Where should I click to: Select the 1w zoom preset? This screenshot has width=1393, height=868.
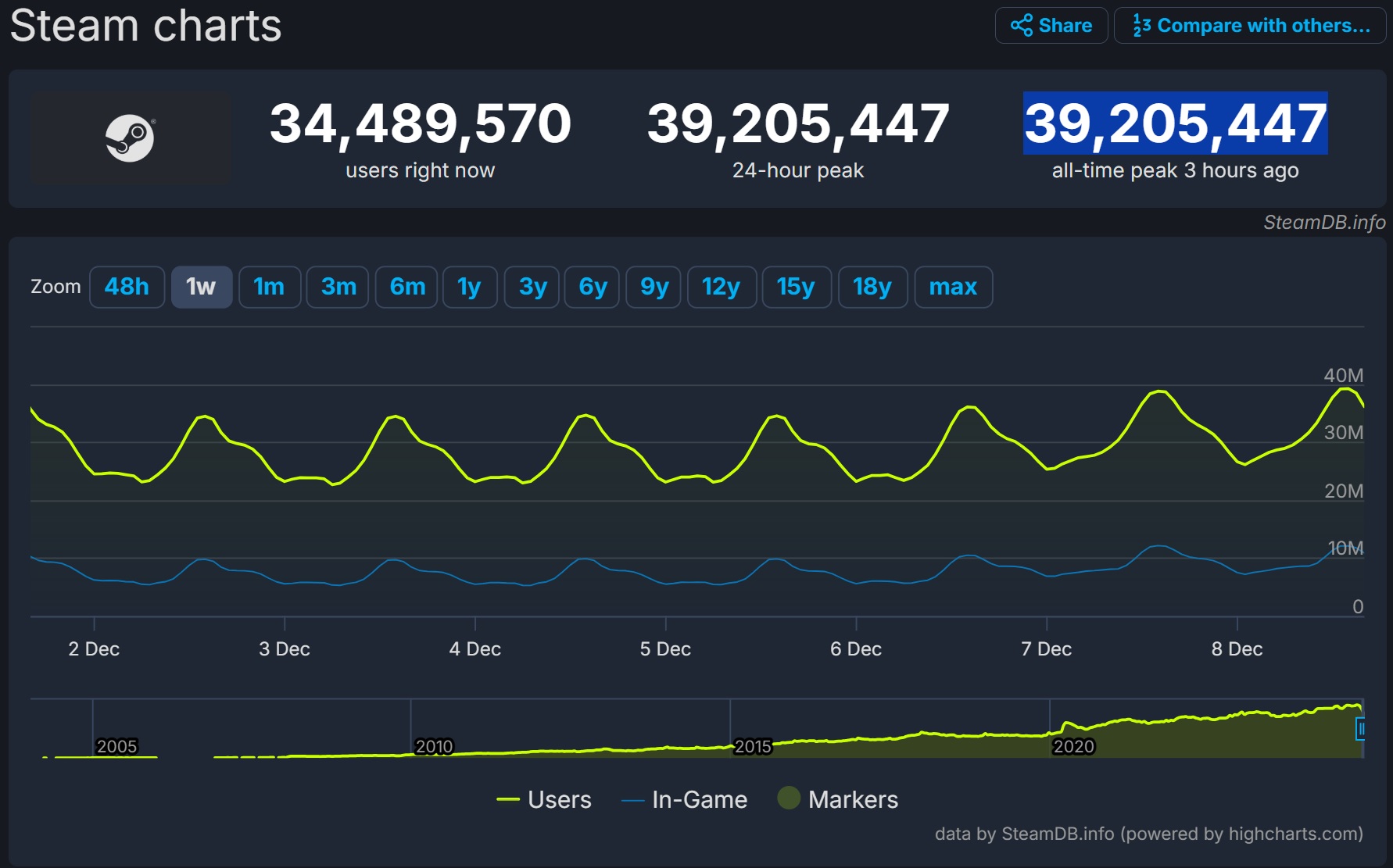point(201,287)
